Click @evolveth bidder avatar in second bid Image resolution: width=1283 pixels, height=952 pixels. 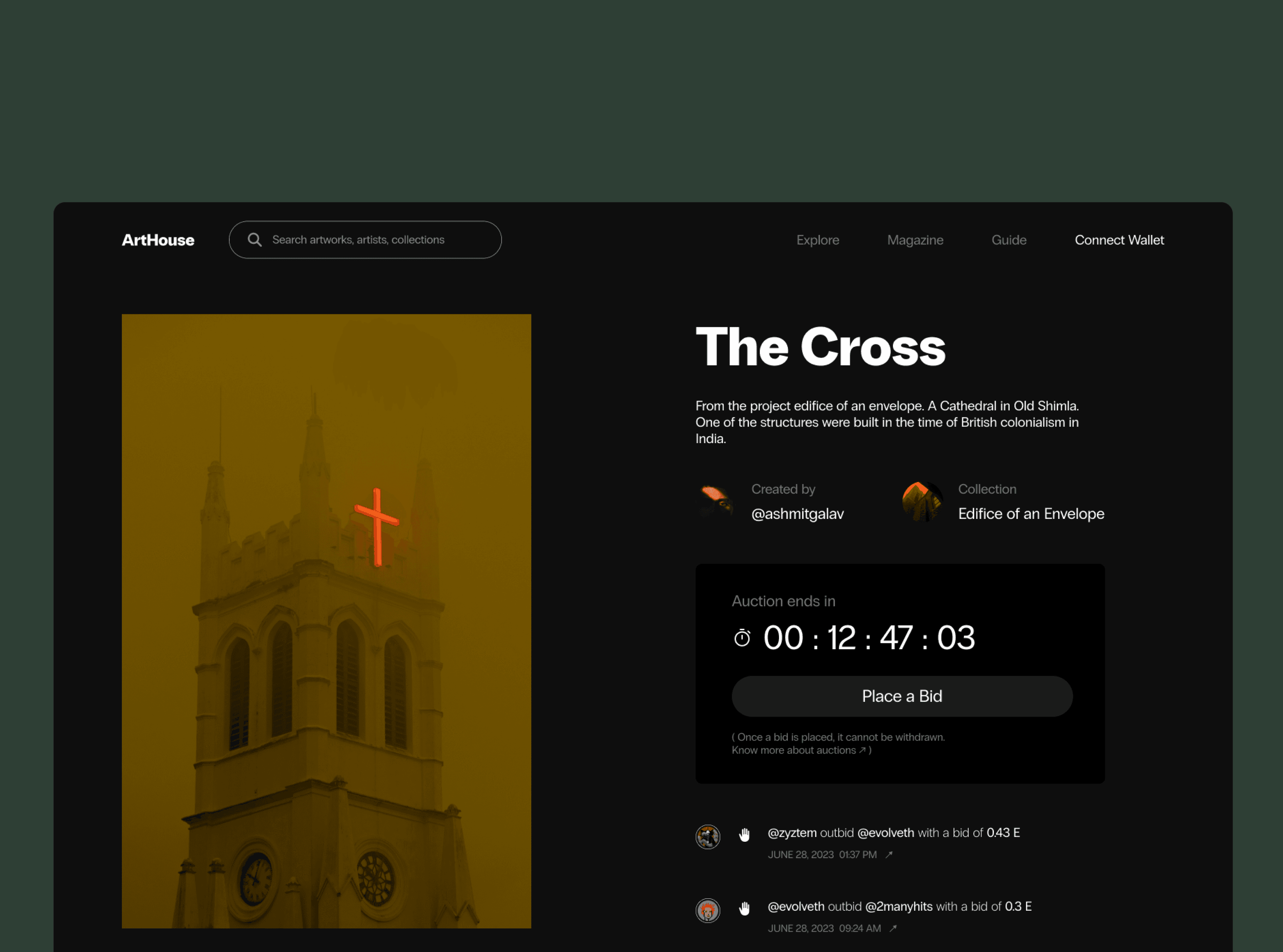pos(708,911)
